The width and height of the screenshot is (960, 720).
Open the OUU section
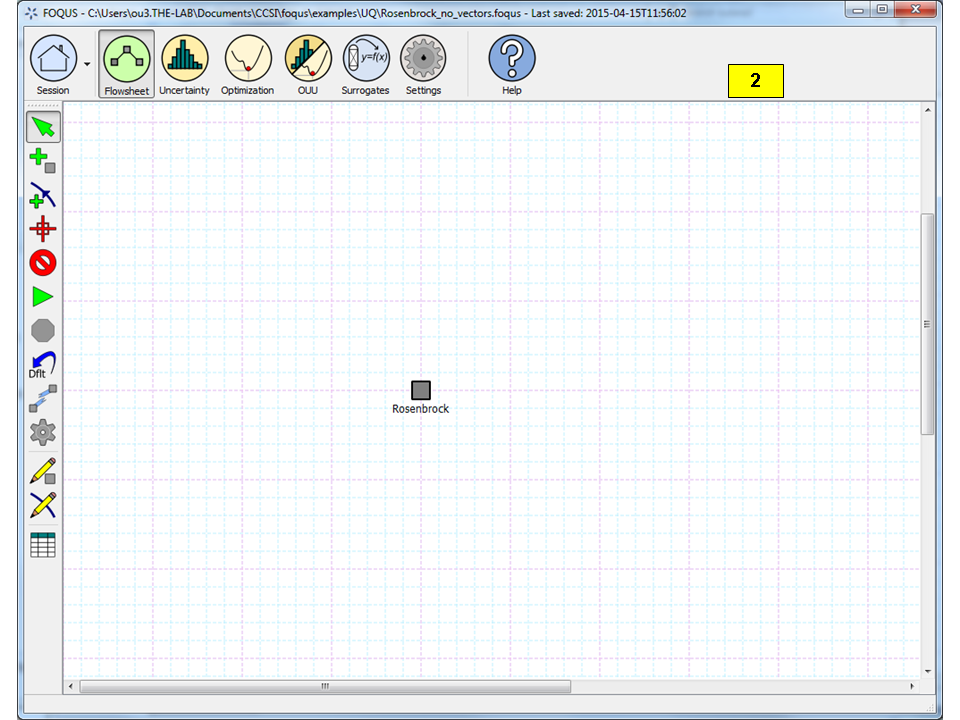click(307, 60)
